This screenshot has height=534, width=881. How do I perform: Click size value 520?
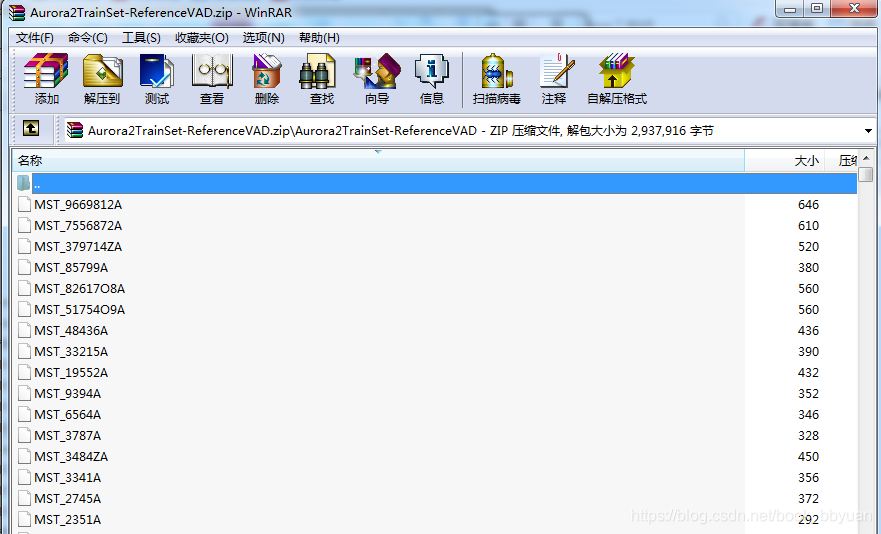[x=808, y=246]
